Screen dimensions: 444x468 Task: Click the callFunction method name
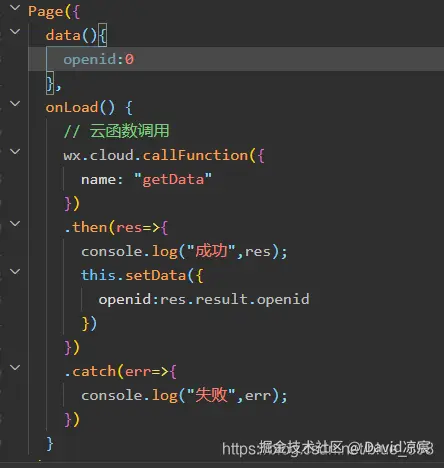tap(196, 155)
